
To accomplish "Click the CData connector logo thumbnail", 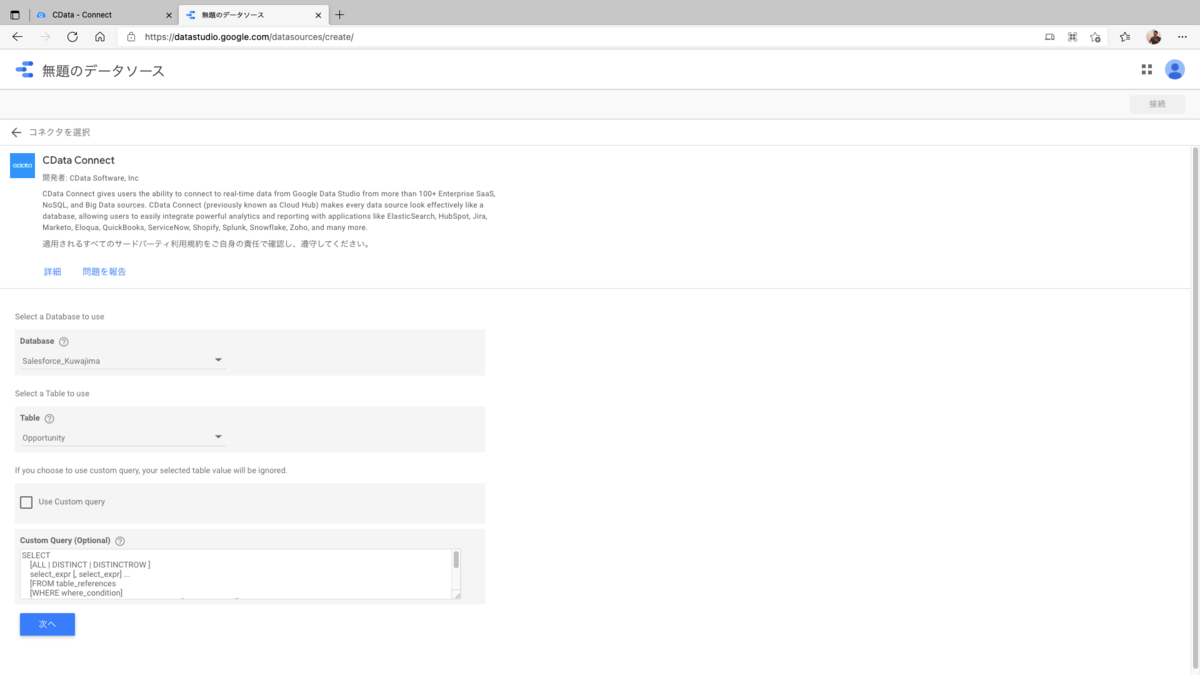I will pos(22,165).
